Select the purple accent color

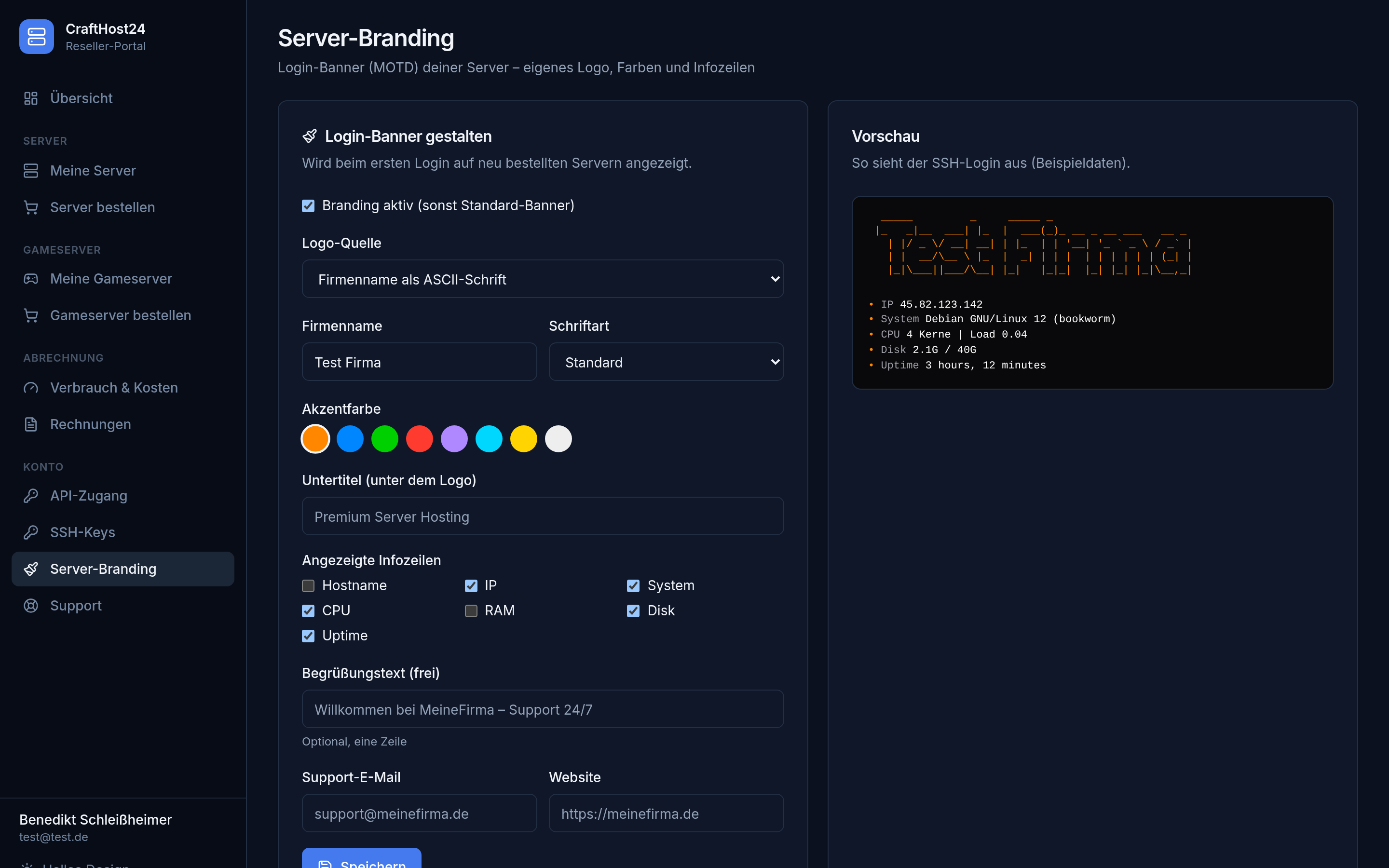[x=454, y=439]
